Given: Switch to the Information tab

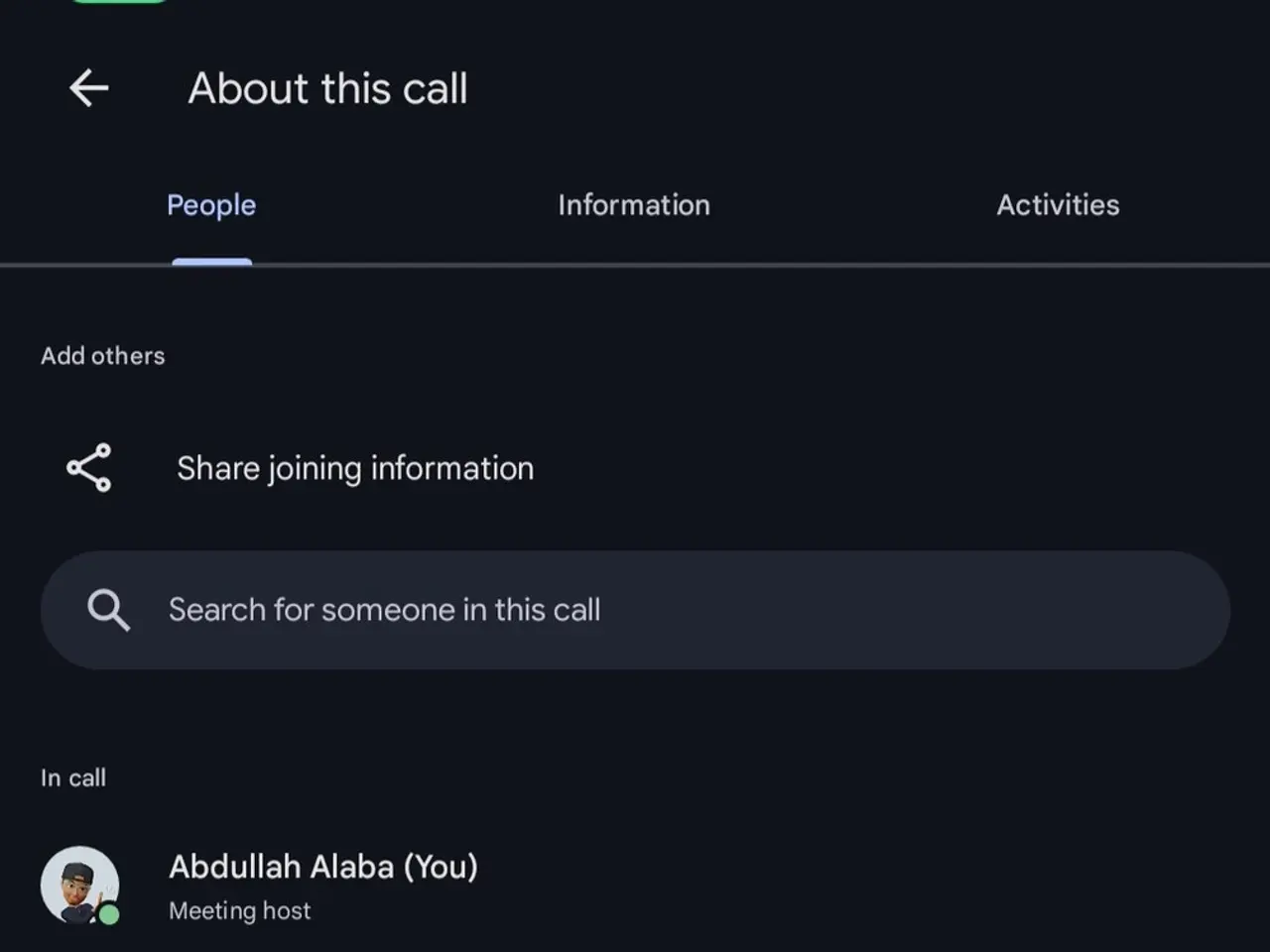Looking at the screenshot, I should click(634, 205).
